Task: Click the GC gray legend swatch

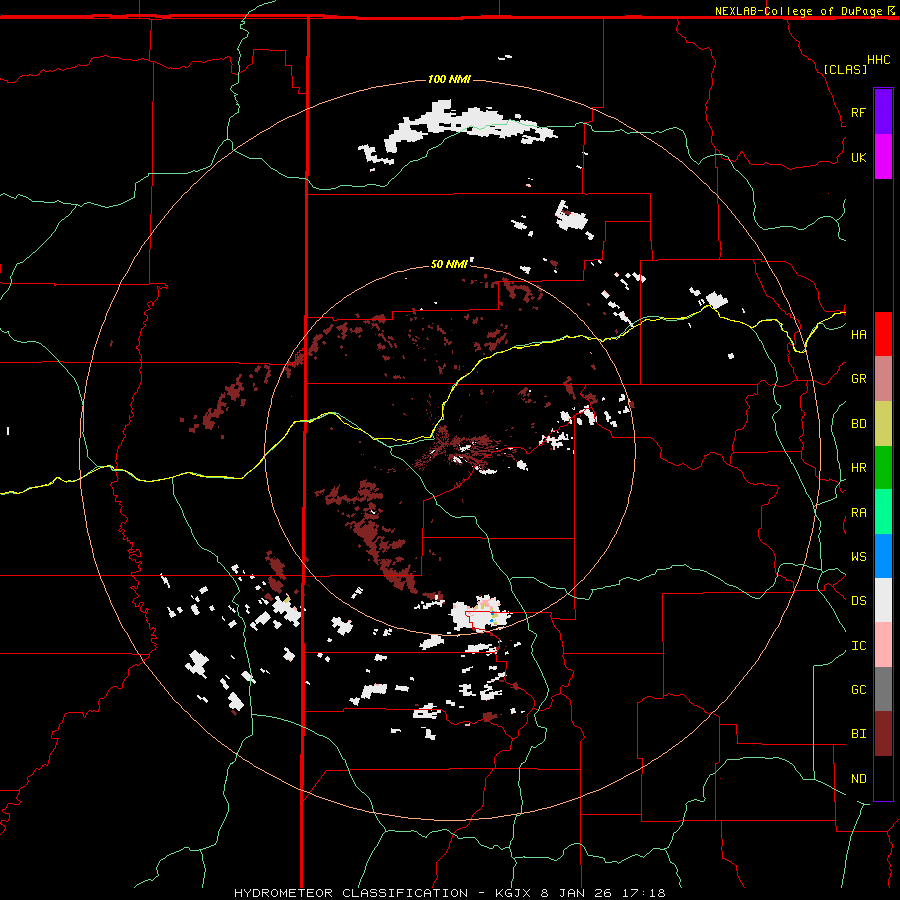Action: [x=883, y=689]
